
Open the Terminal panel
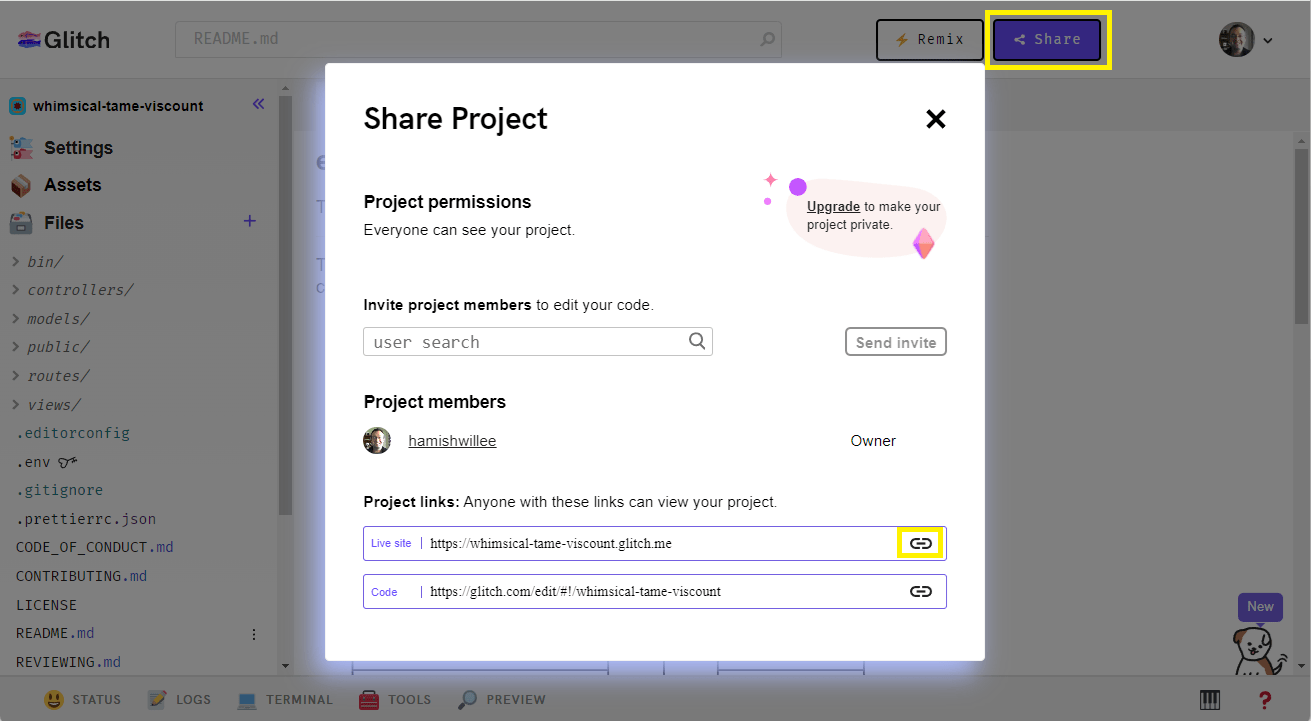[285, 699]
